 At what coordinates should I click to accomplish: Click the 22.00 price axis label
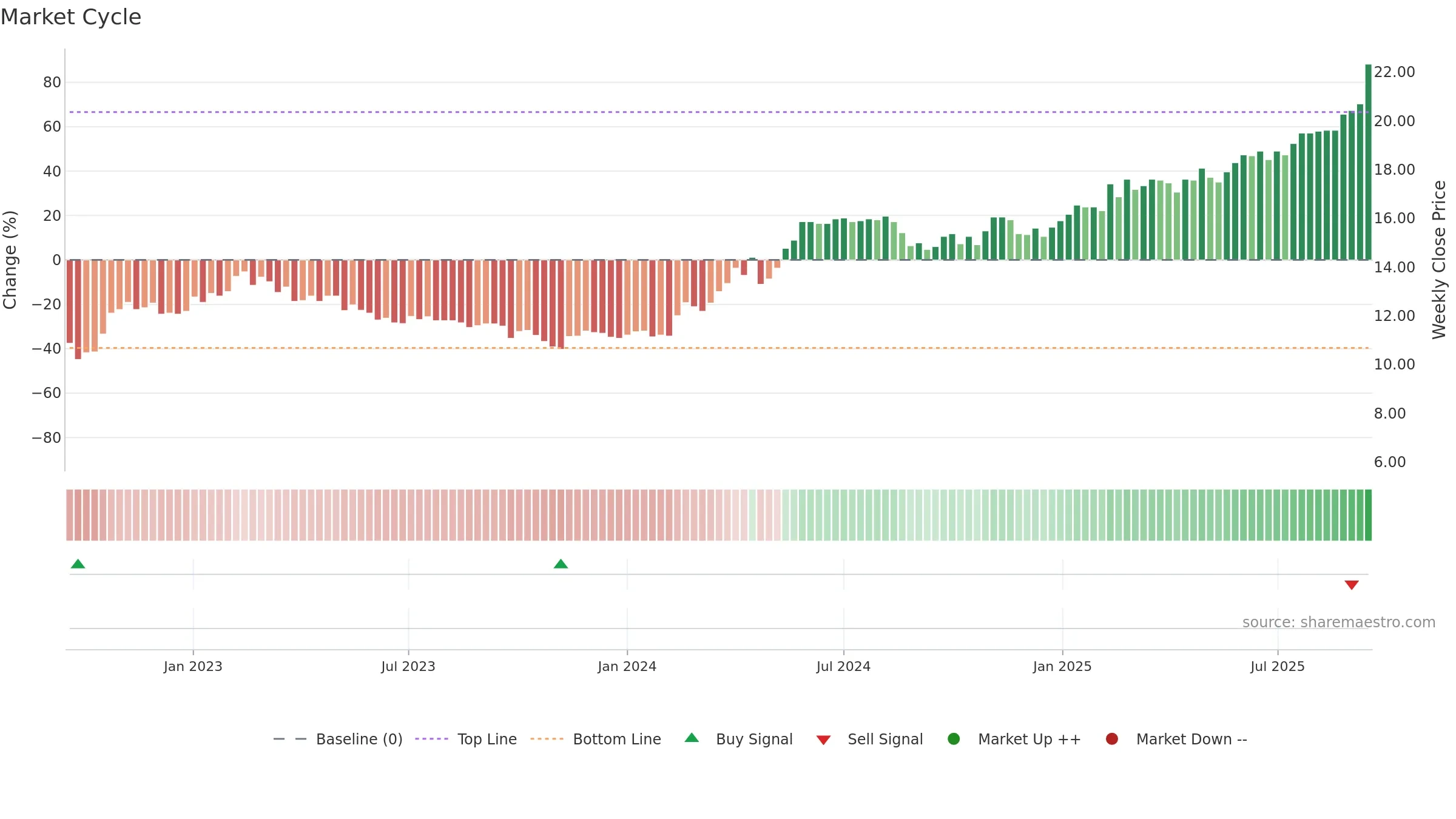click(1394, 72)
